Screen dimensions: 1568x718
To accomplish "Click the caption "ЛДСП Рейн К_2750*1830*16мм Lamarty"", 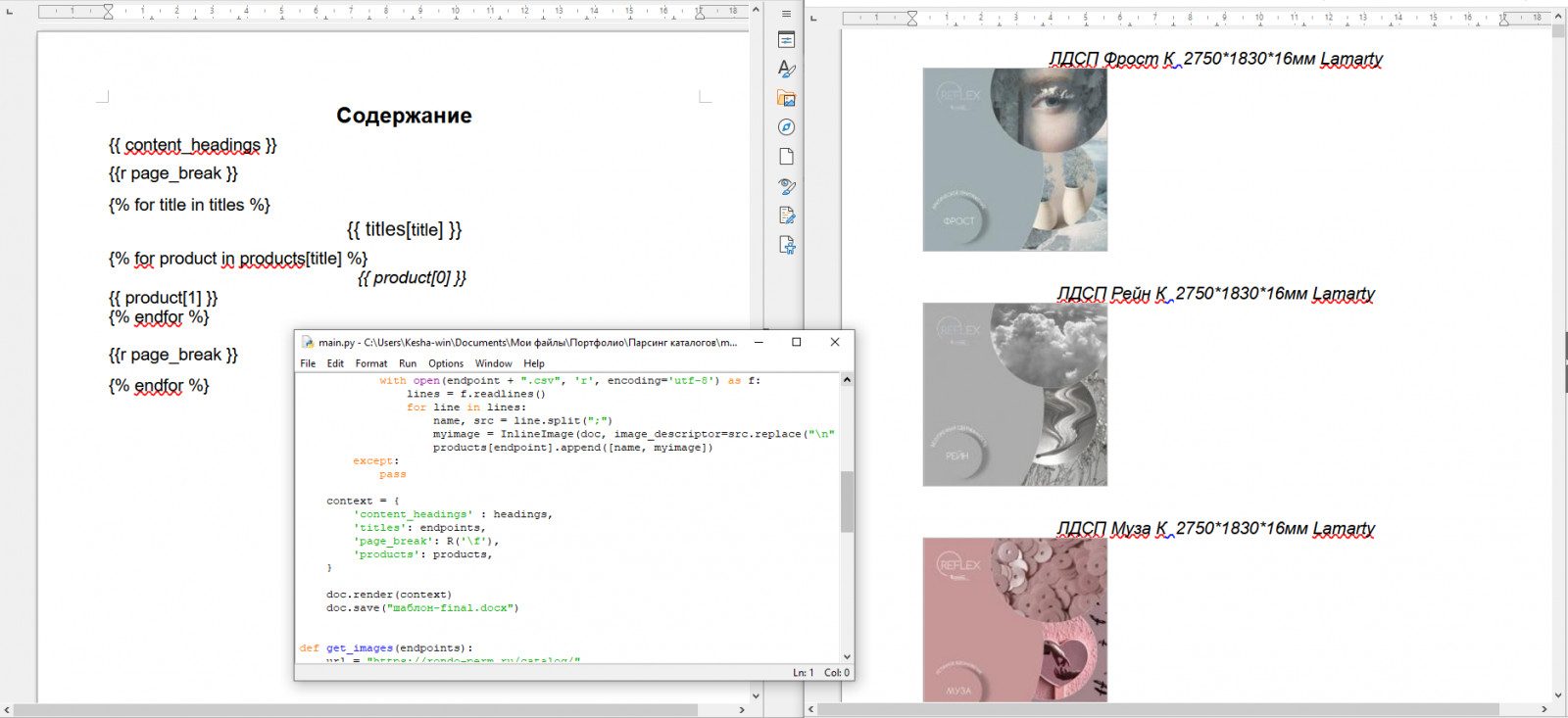I will [x=1215, y=294].
